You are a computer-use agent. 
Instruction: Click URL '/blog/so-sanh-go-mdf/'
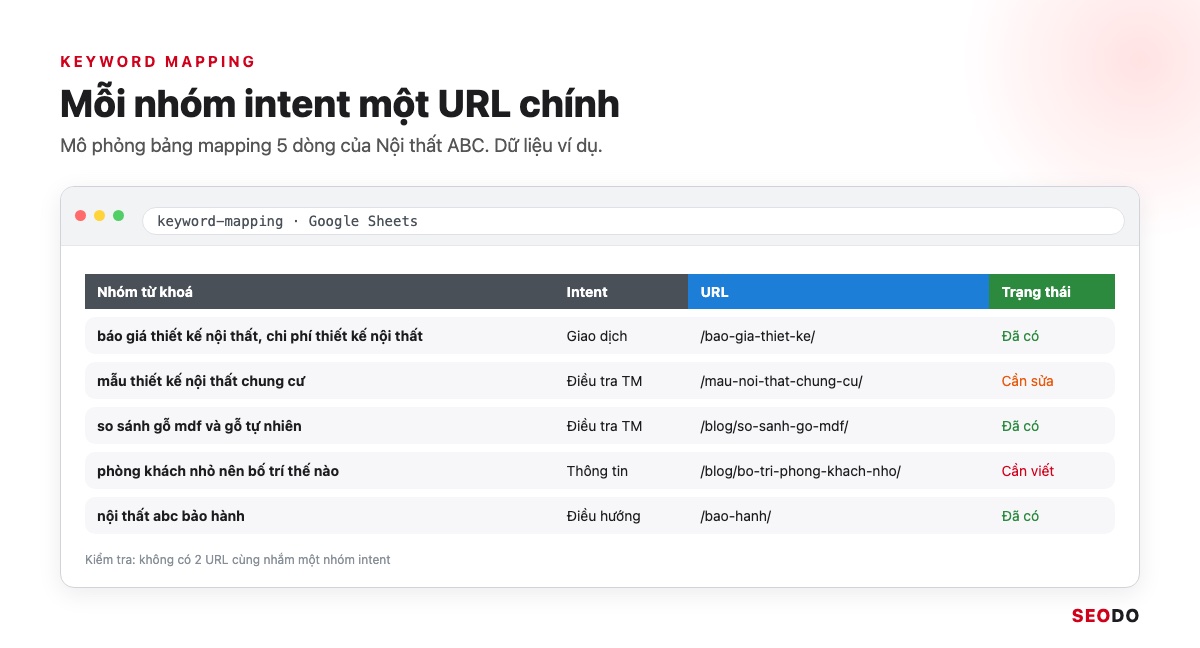[x=774, y=426]
